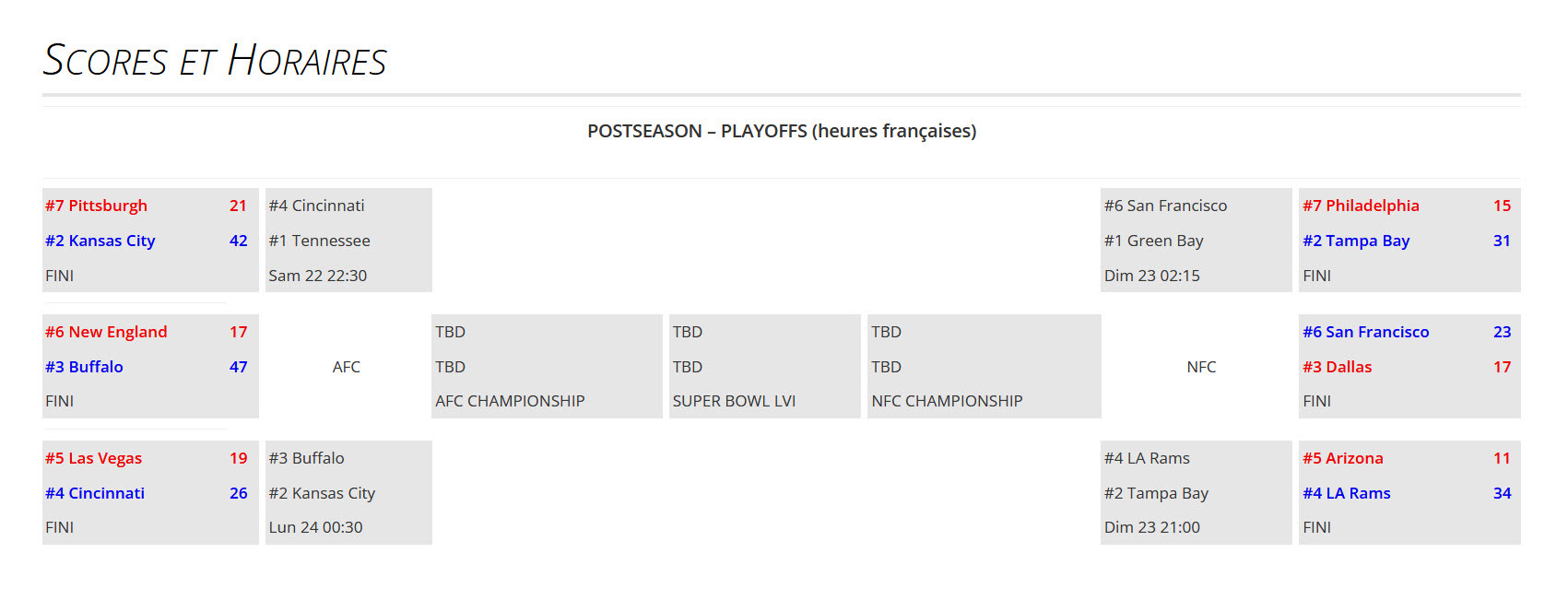This screenshot has width=1568, height=612.
Task: Select the #1 Green Bay divisional row
Action: coord(1153,241)
